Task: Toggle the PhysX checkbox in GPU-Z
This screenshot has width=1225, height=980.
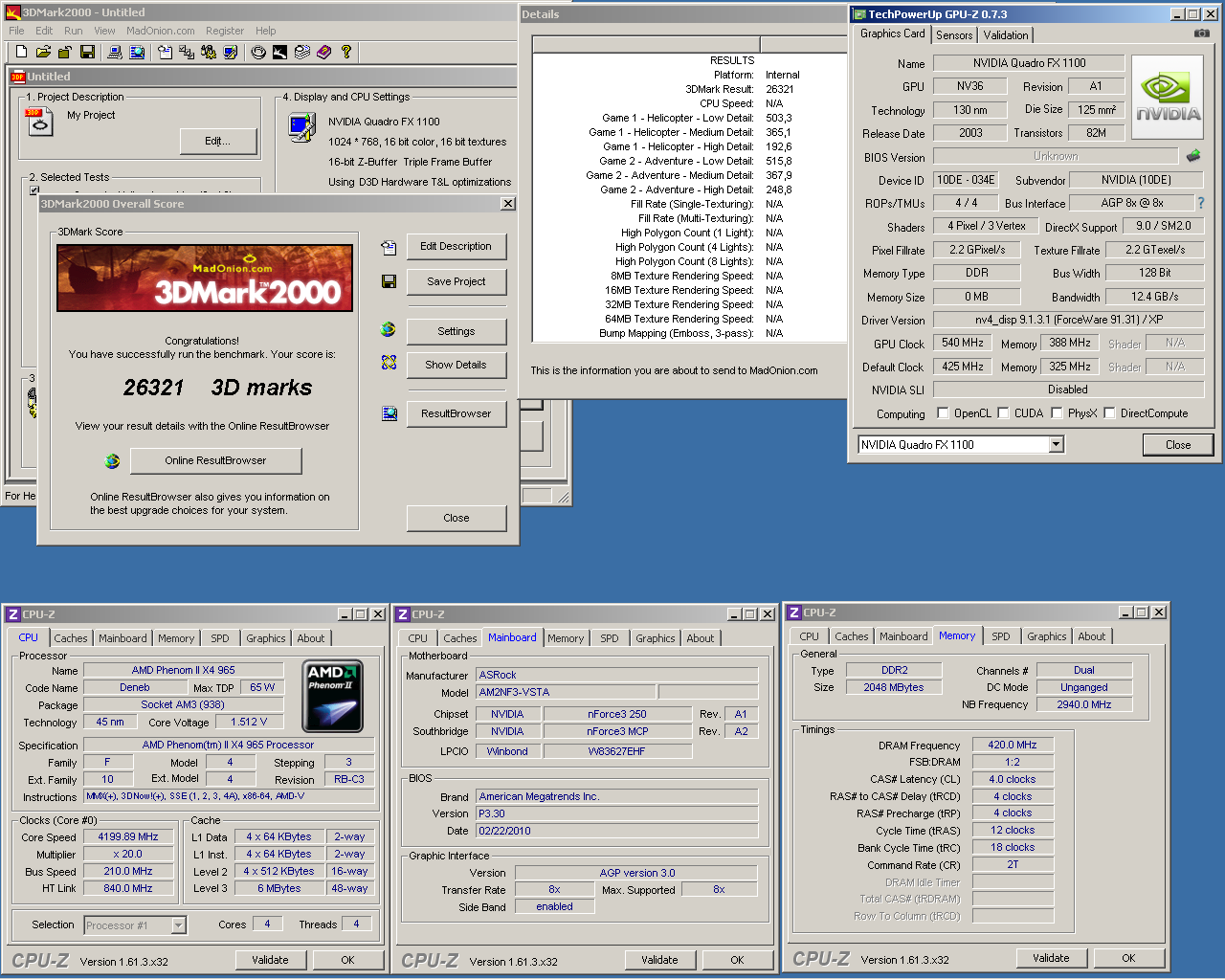Action: coord(1057,412)
